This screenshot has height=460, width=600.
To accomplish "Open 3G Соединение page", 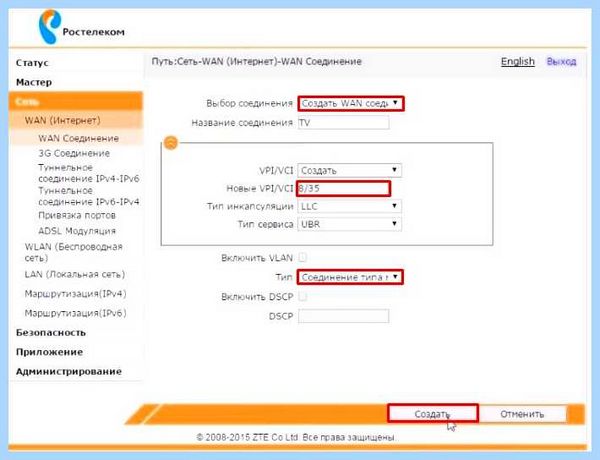I will coord(74,153).
